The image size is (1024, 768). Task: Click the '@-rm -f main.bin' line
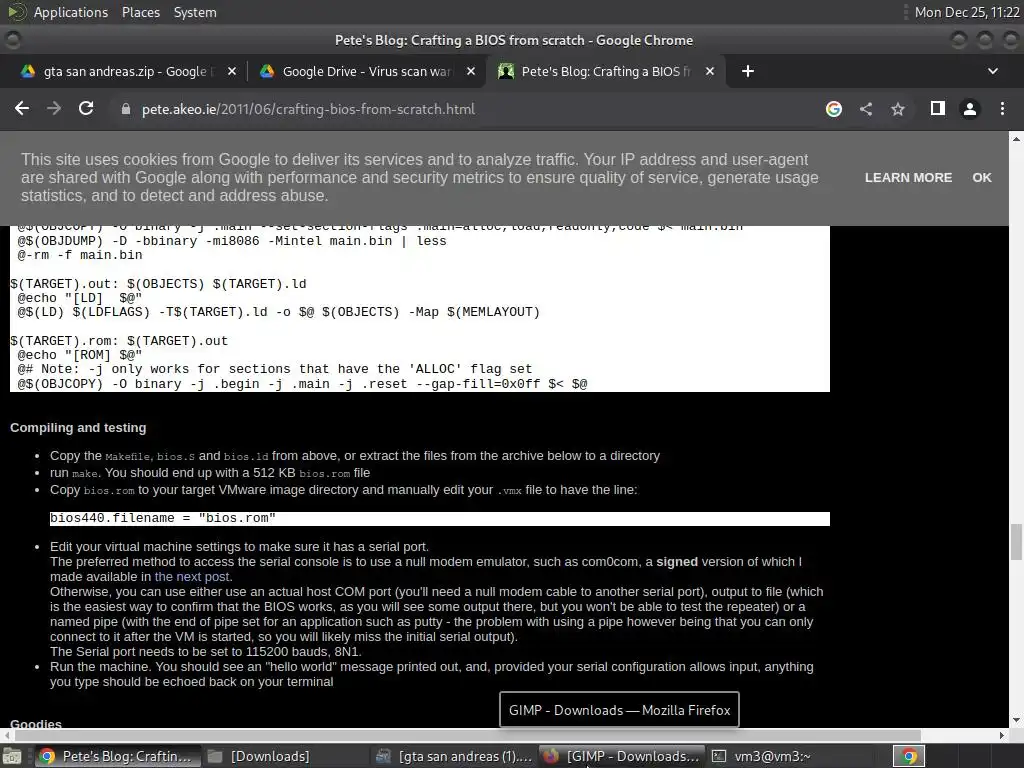80,255
